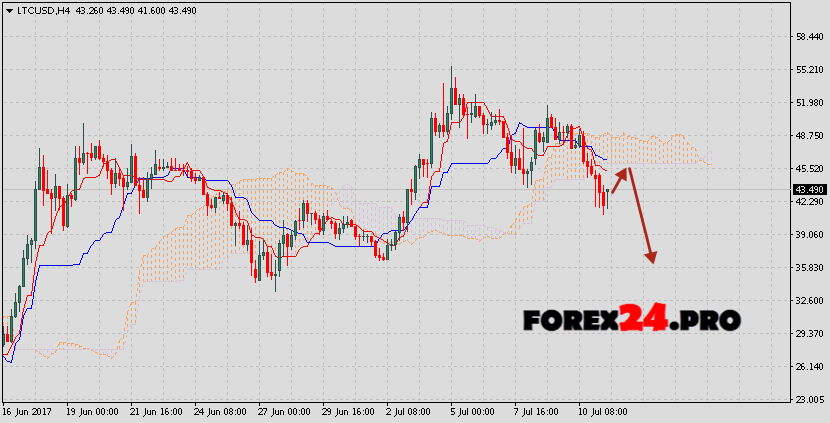Image resolution: width=830 pixels, height=423 pixels.
Task: Click the triangle arrow beside LTCUSD,H4
Action: pyautogui.click(x=9, y=11)
